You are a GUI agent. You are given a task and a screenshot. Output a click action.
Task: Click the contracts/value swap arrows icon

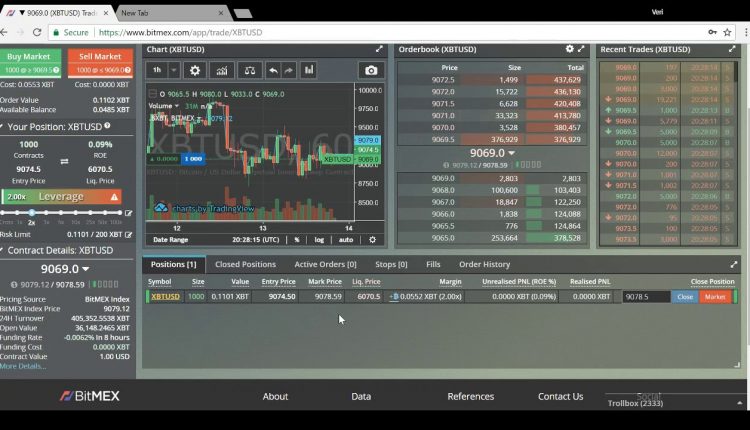pos(64,162)
